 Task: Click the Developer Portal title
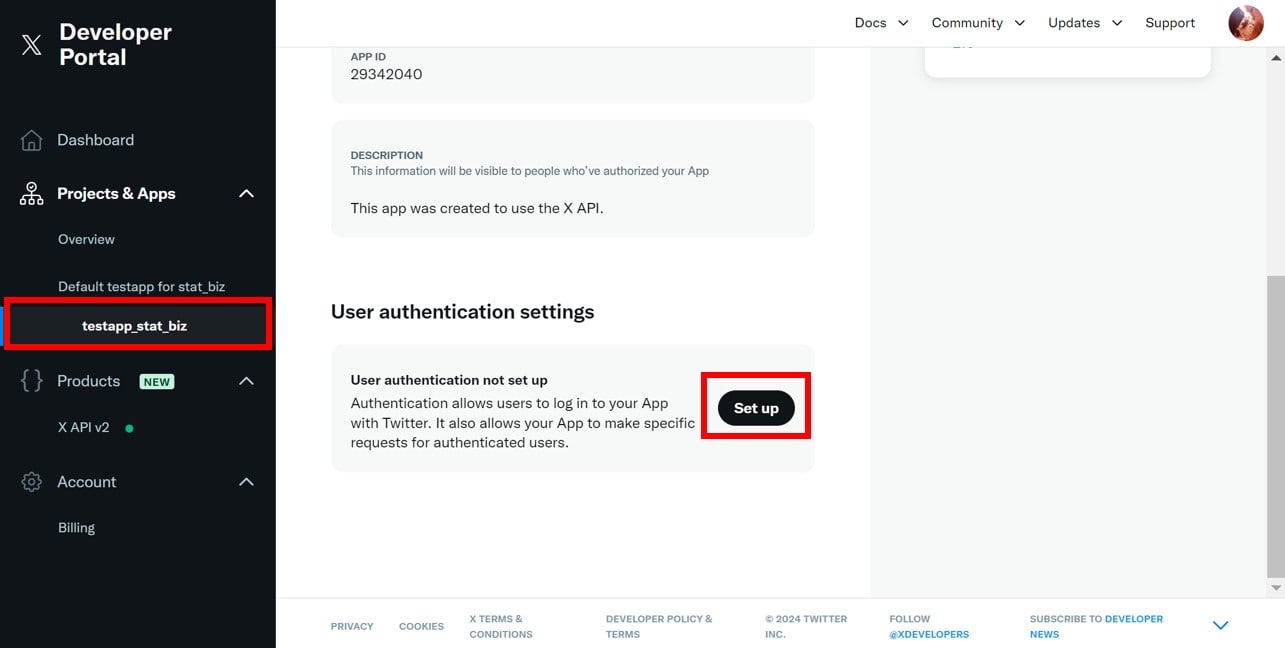click(115, 45)
